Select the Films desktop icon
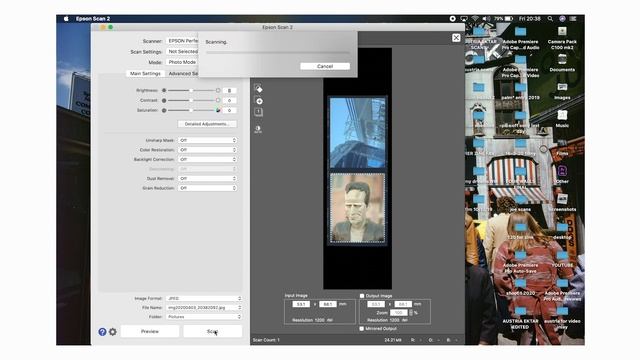 [x=562, y=147]
